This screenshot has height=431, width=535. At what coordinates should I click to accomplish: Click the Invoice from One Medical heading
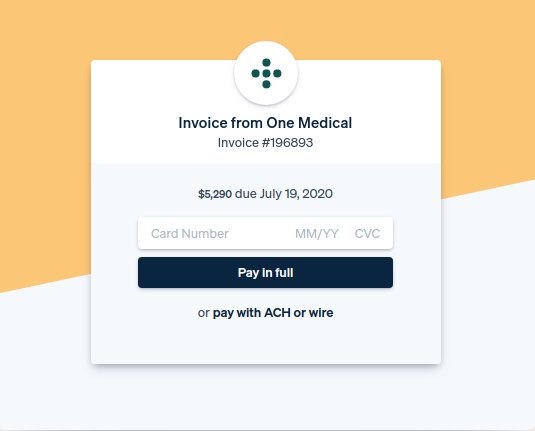coord(265,123)
